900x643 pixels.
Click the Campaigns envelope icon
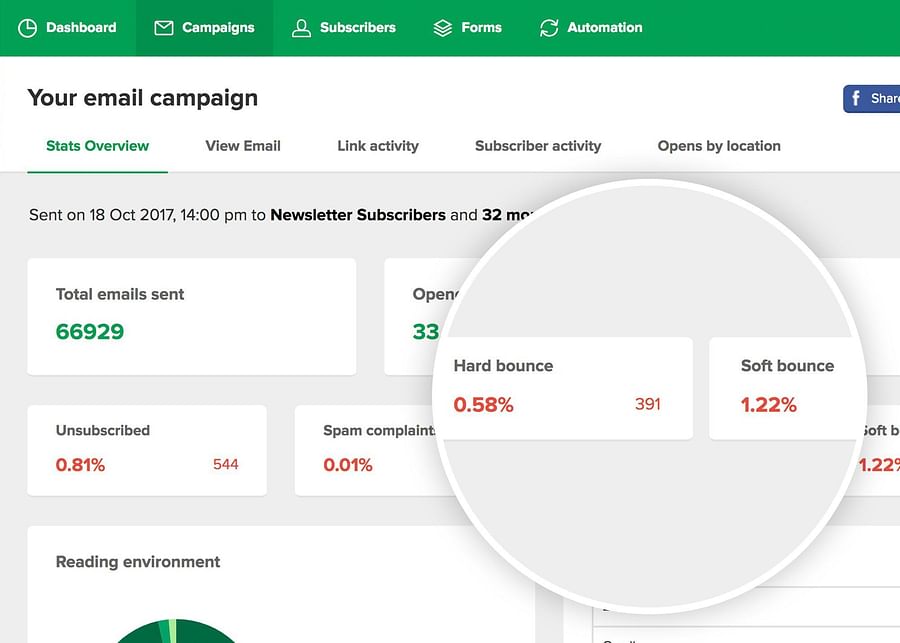[x=164, y=28]
